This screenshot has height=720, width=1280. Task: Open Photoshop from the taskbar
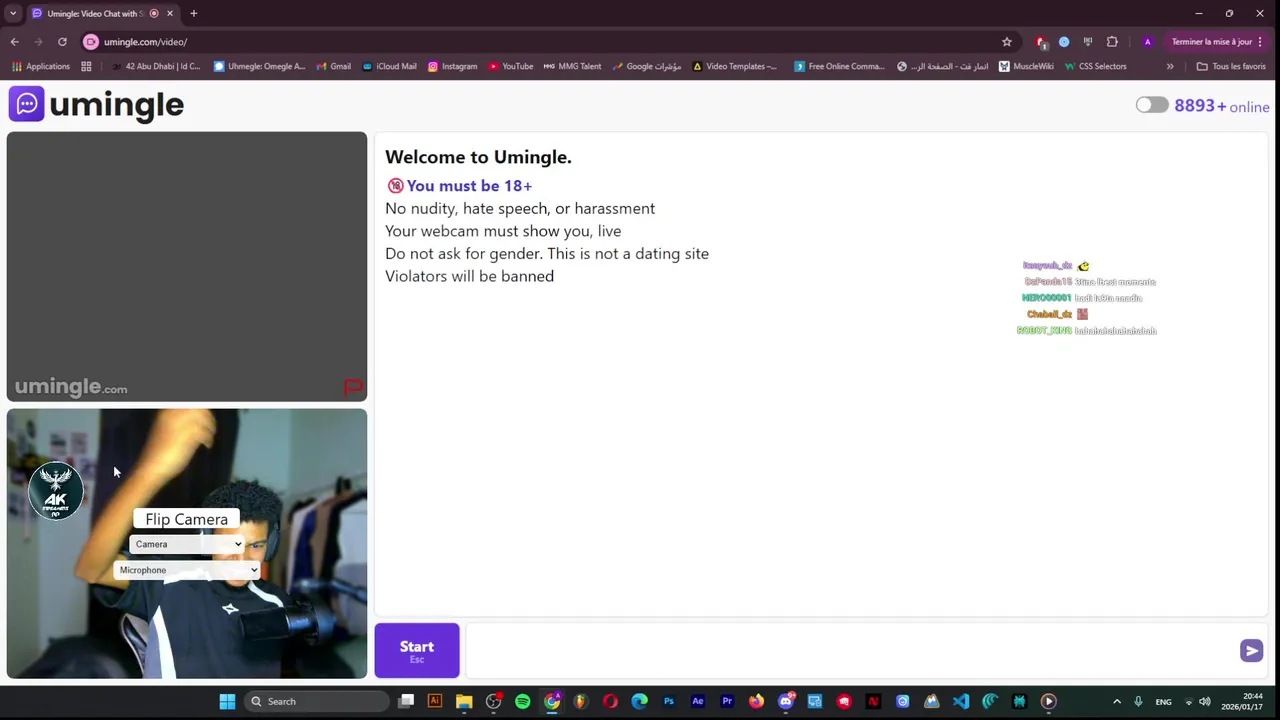click(x=669, y=701)
